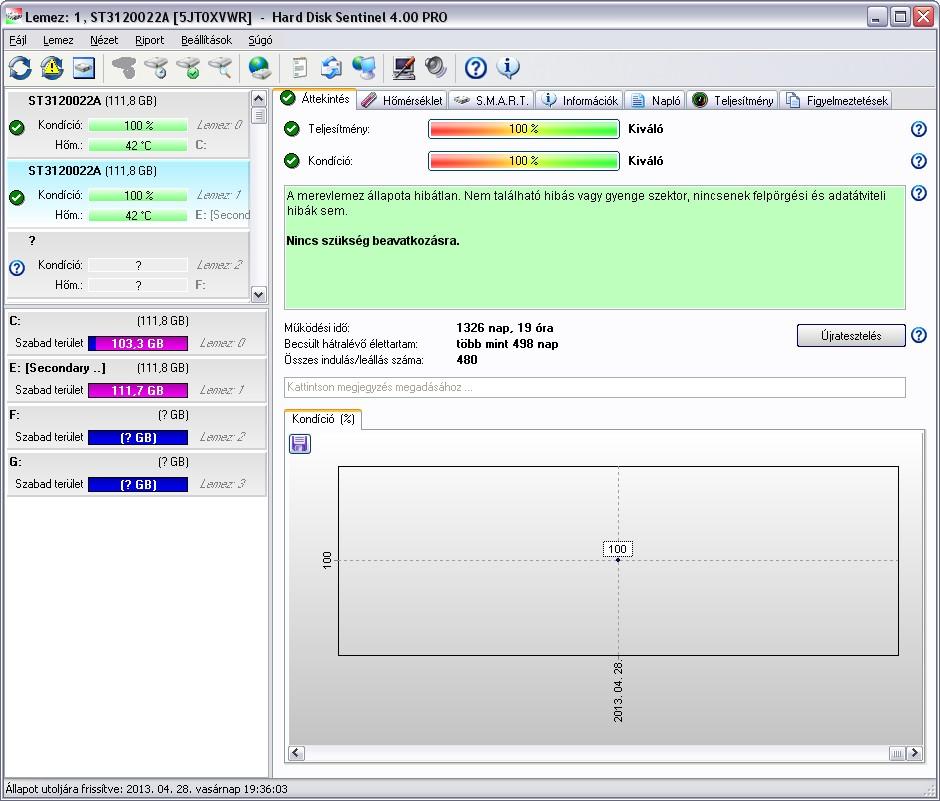Click the 480 start/stop count value

466,360
